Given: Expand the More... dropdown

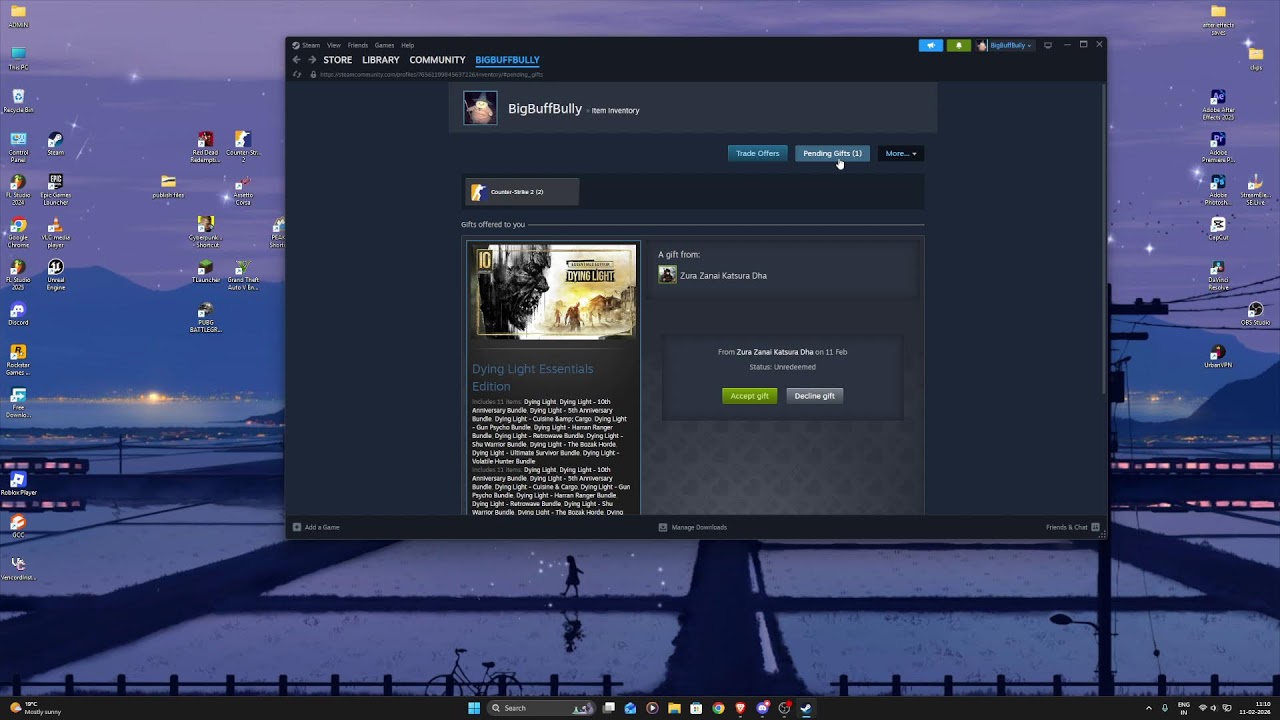Looking at the screenshot, I should [x=900, y=153].
